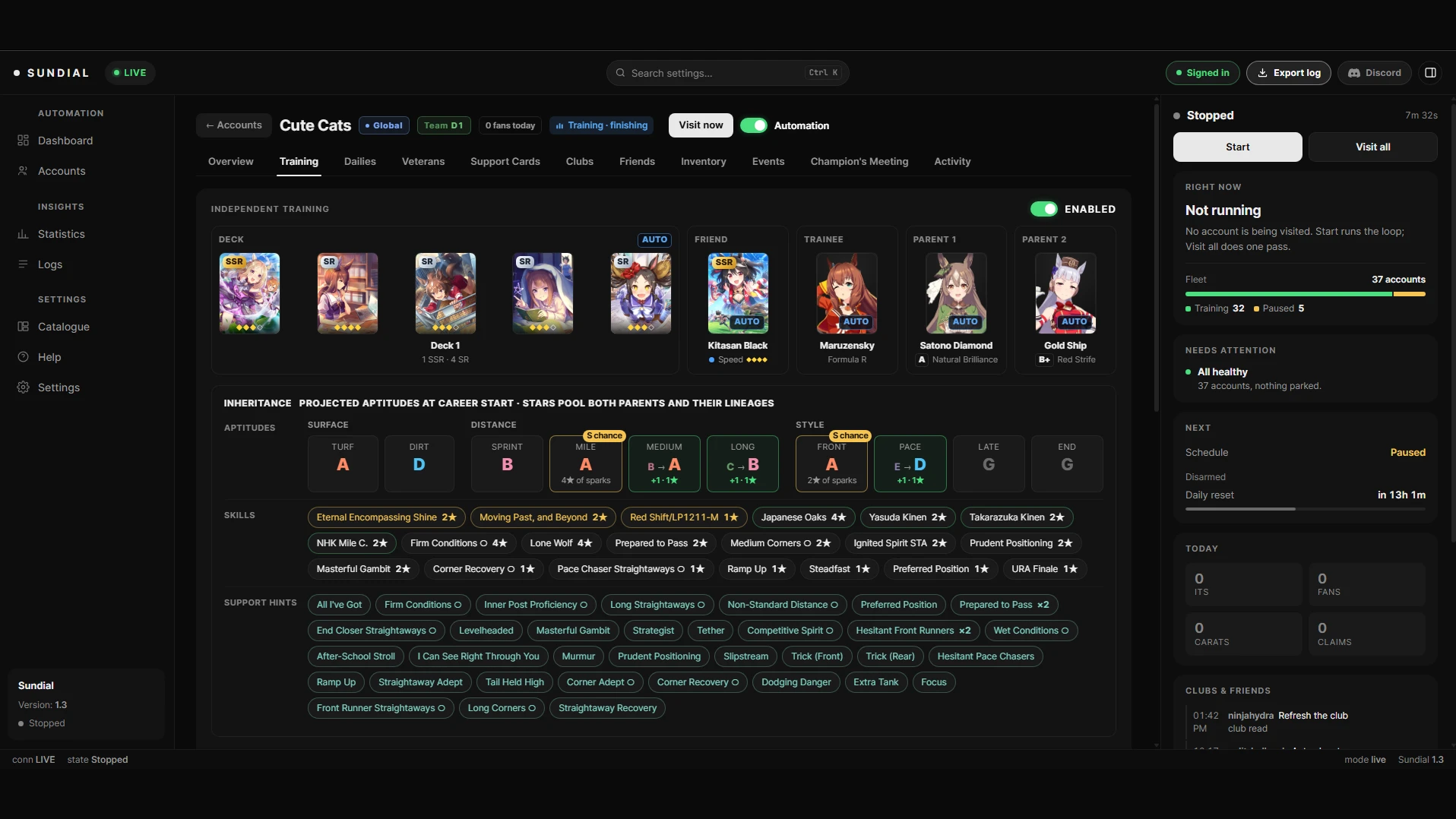
Task: Click the download icon on Export log
Action: click(x=1262, y=73)
